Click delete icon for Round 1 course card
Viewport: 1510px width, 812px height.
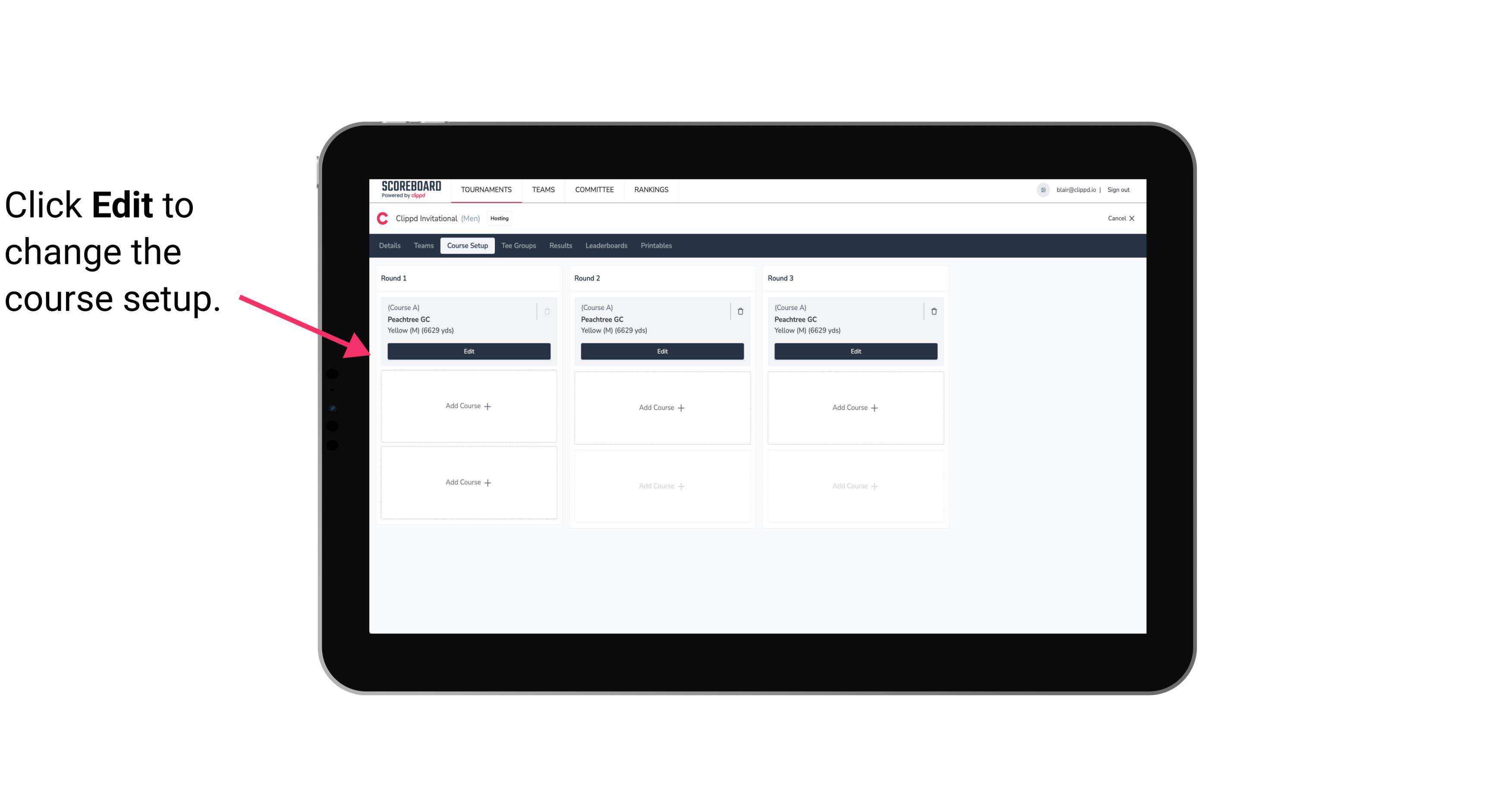click(x=548, y=311)
